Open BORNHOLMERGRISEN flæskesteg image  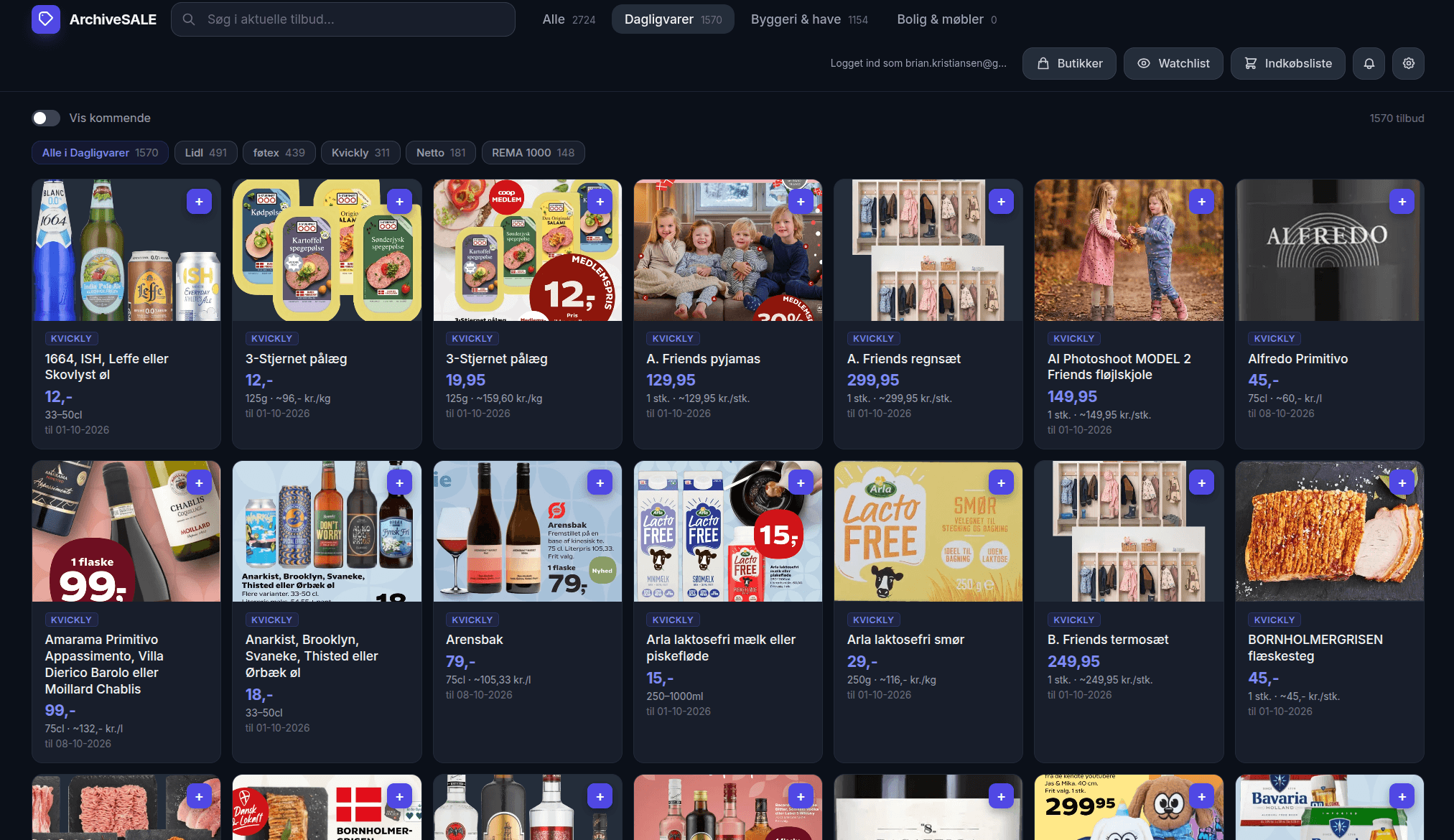point(1329,531)
